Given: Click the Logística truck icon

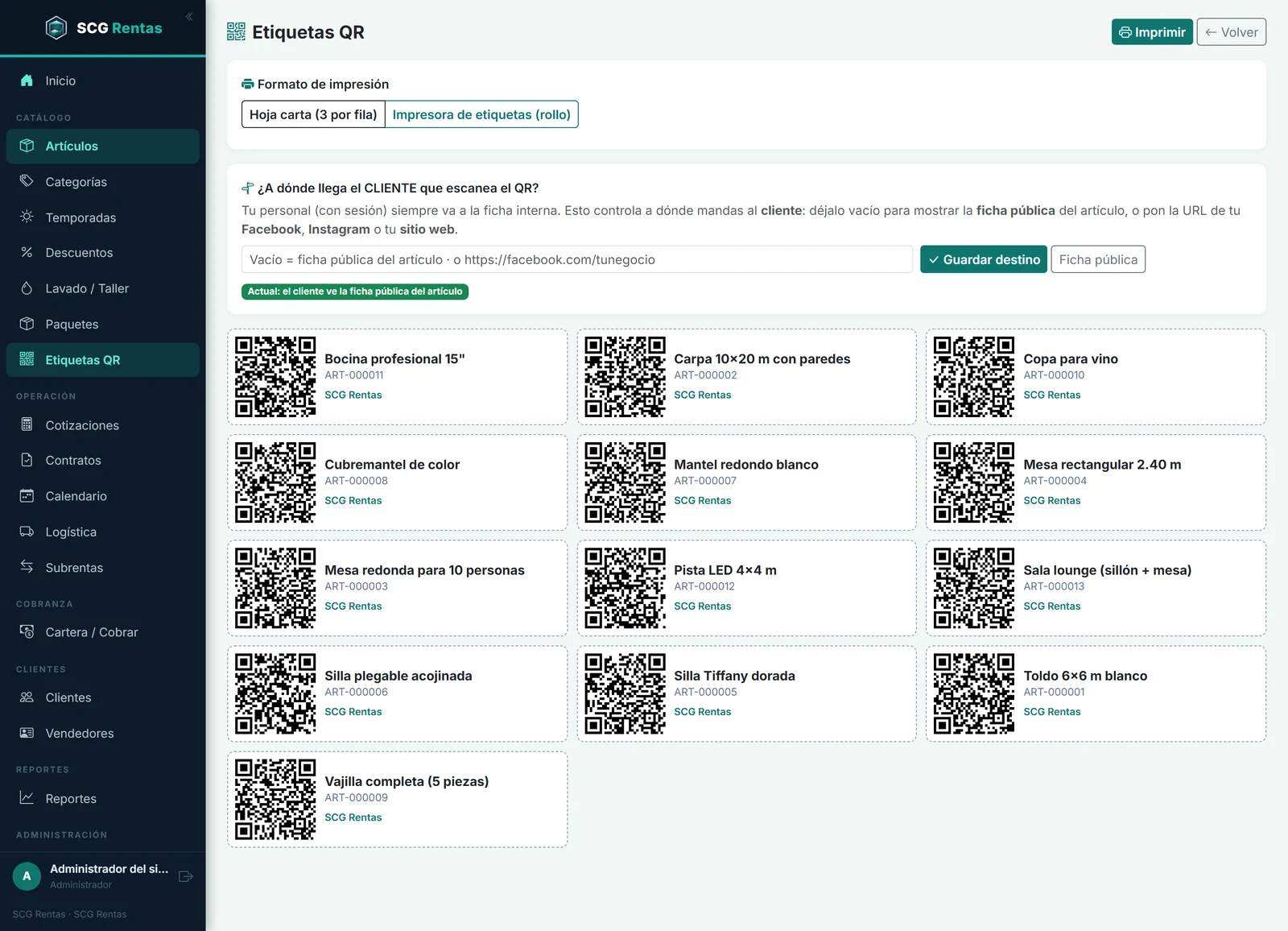Looking at the screenshot, I should [x=27, y=532].
